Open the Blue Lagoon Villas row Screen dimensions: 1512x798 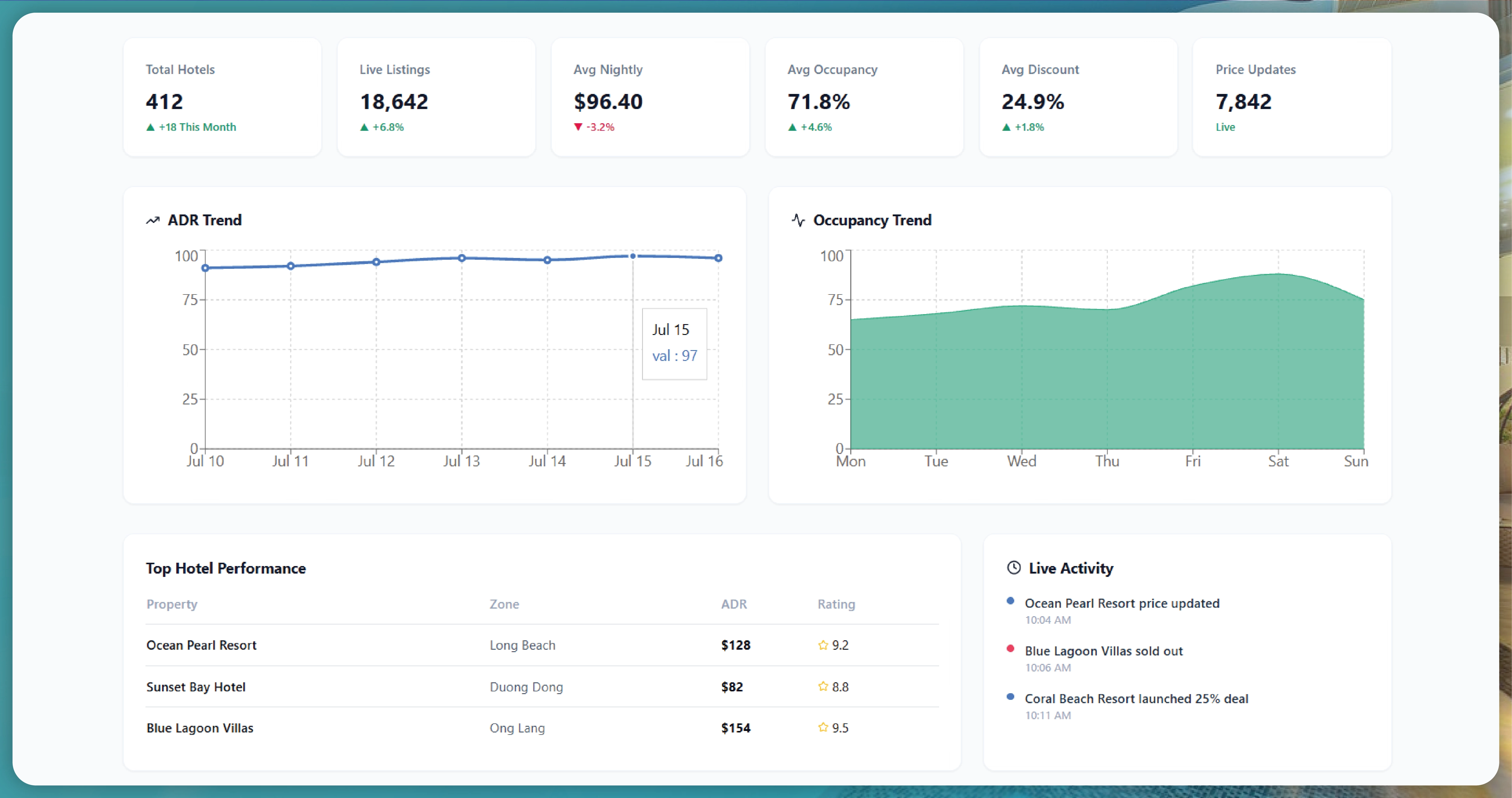pos(542,728)
